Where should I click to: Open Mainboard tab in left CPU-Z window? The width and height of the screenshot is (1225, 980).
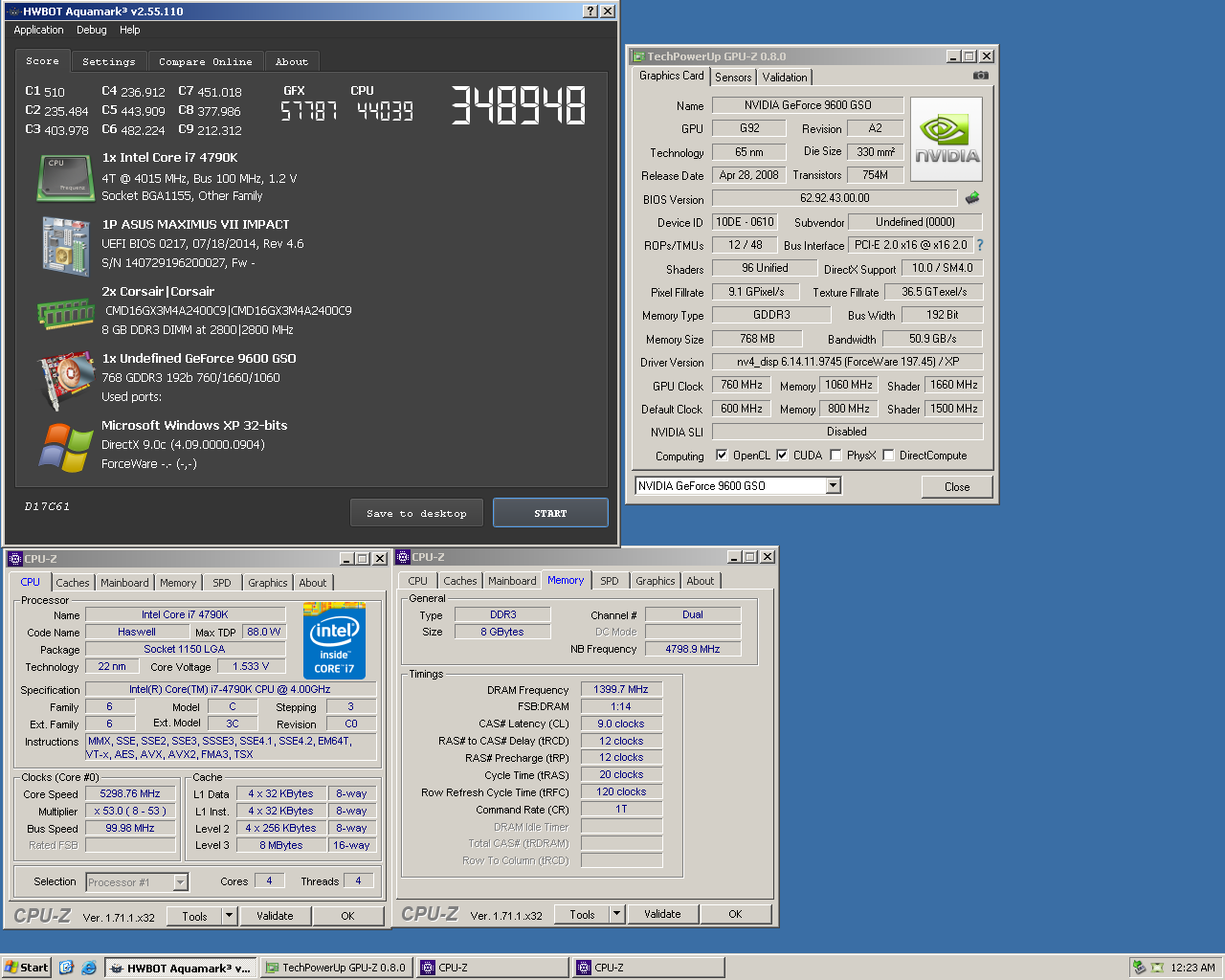[x=124, y=583]
